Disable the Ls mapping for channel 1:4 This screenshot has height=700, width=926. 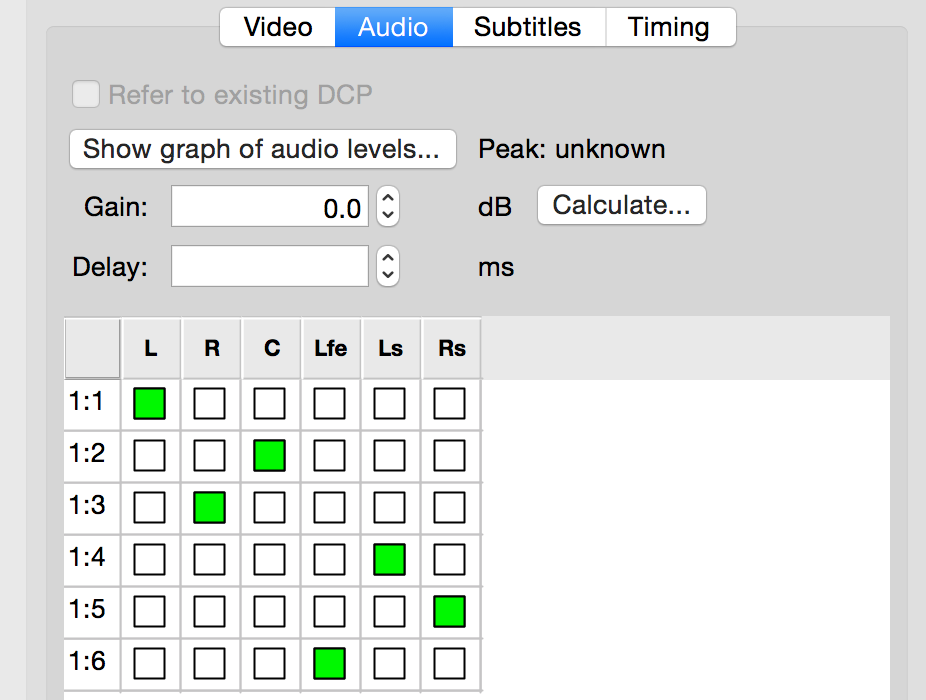[389, 559]
